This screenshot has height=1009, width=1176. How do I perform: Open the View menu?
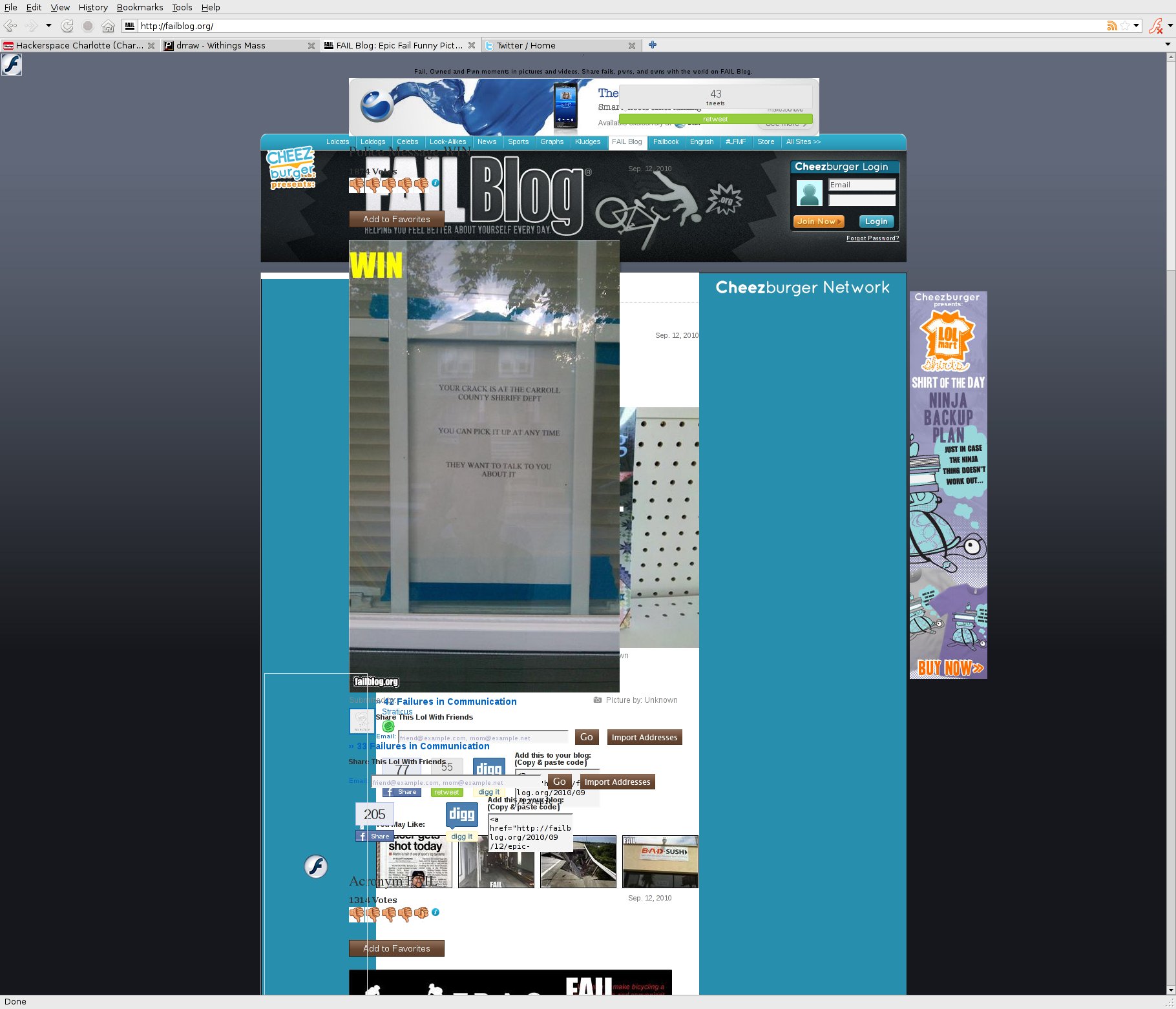click(x=60, y=7)
